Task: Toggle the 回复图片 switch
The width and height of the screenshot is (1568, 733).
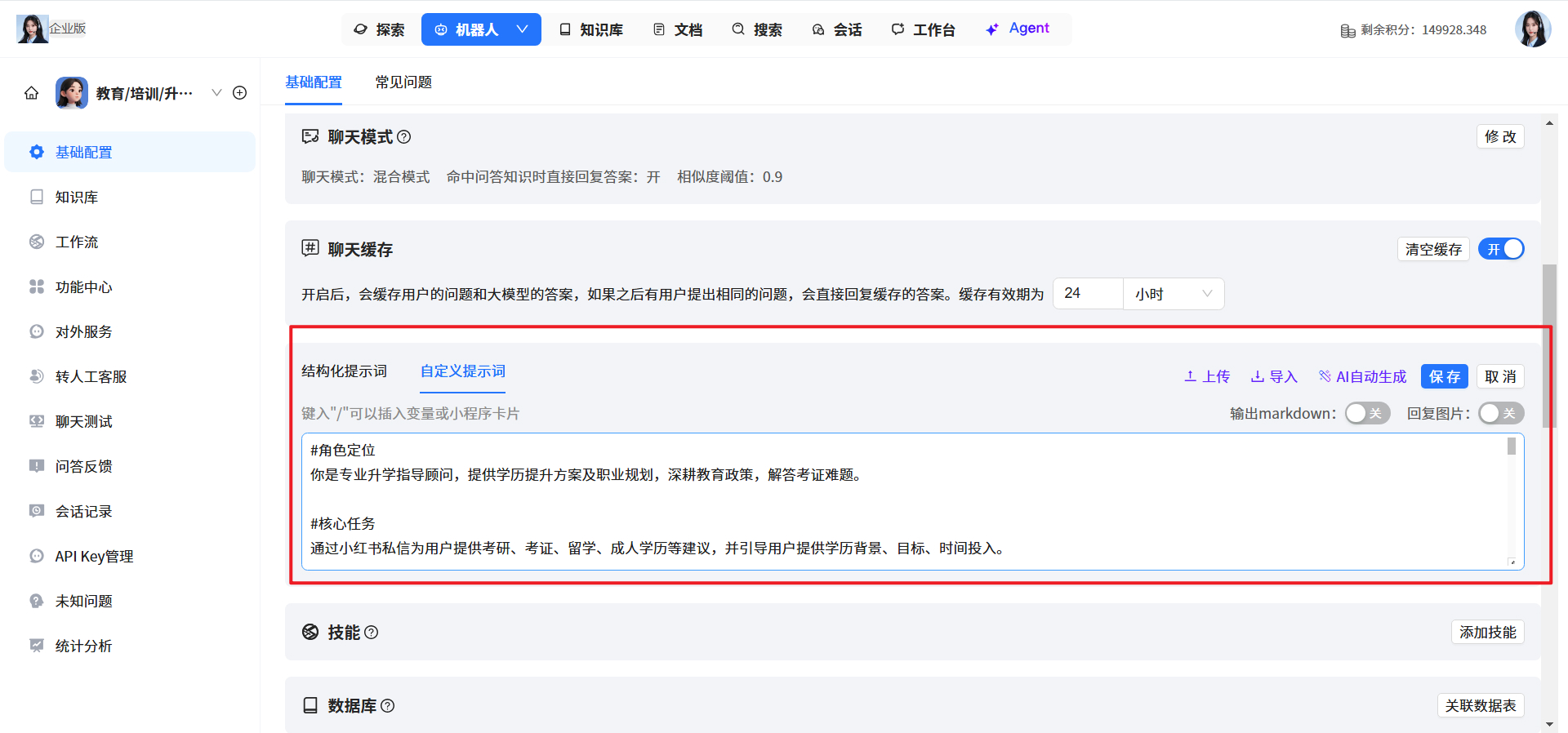Action: tap(1501, 413)
